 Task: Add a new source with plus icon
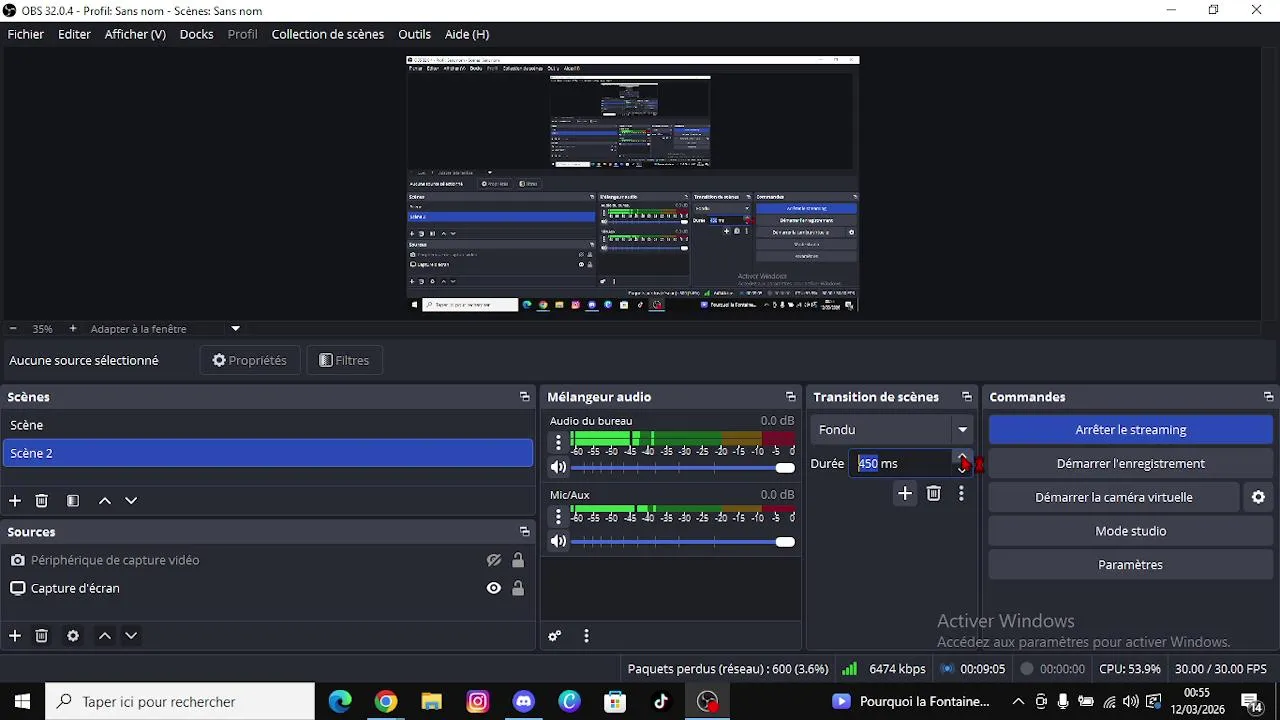point(15,636)
